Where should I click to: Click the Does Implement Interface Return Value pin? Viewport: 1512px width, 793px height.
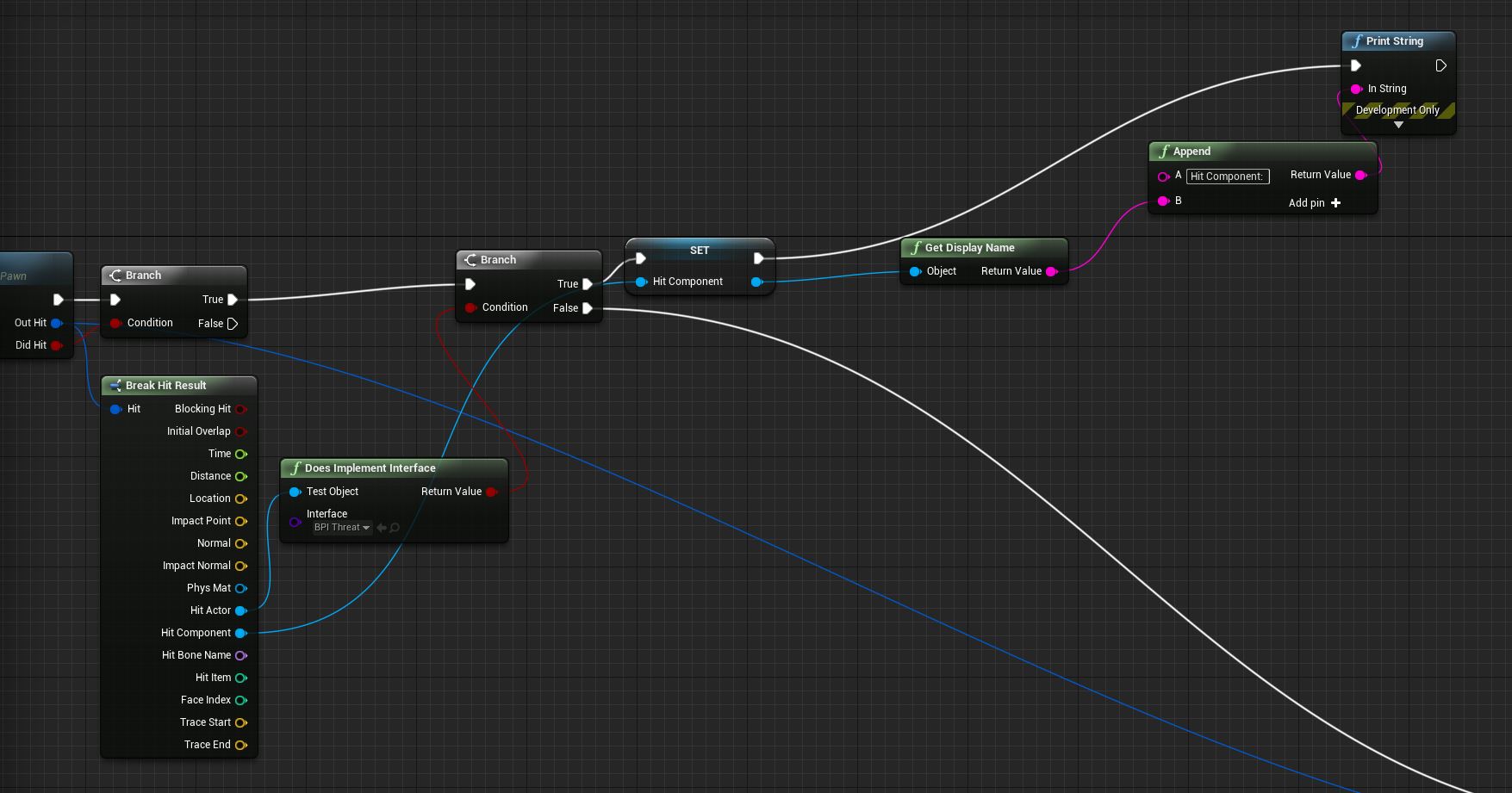click(x=491, y=492)
